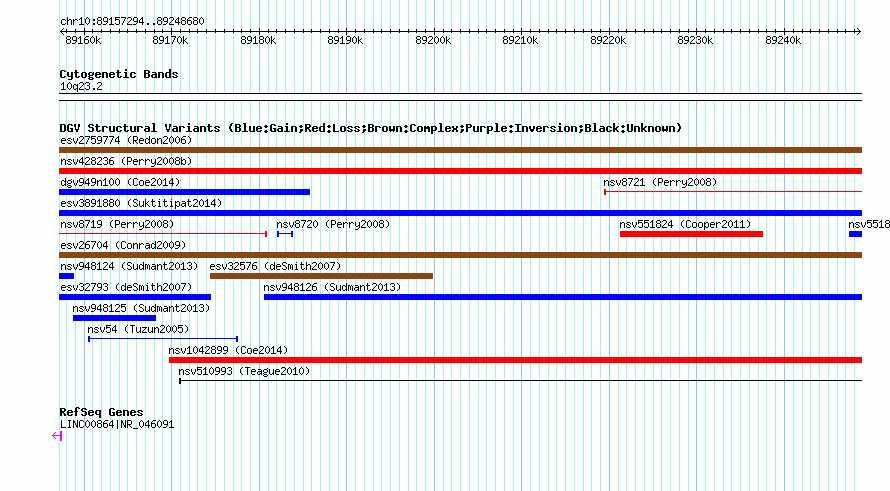Open the nsv8719 (Perry2008) label
890x491 pixels.
[117, 224]
